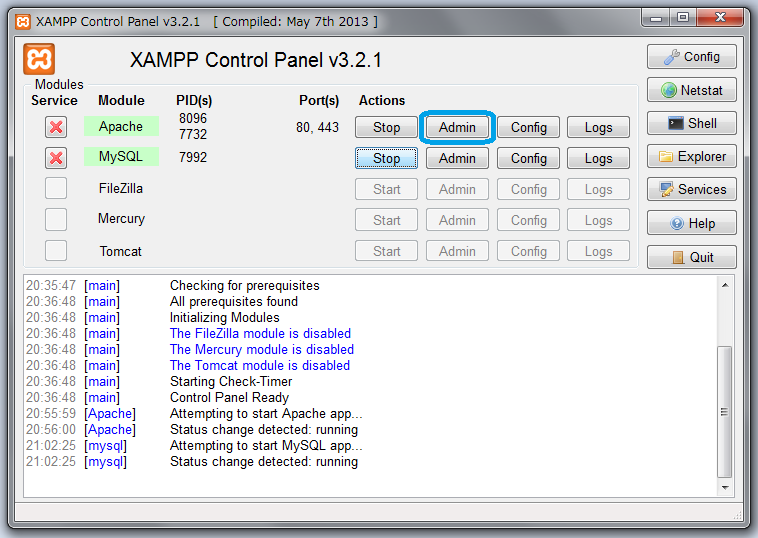Uninstall MySQL service via red X
The width and height of the screenshot is (758, 538).
[56, 158]
